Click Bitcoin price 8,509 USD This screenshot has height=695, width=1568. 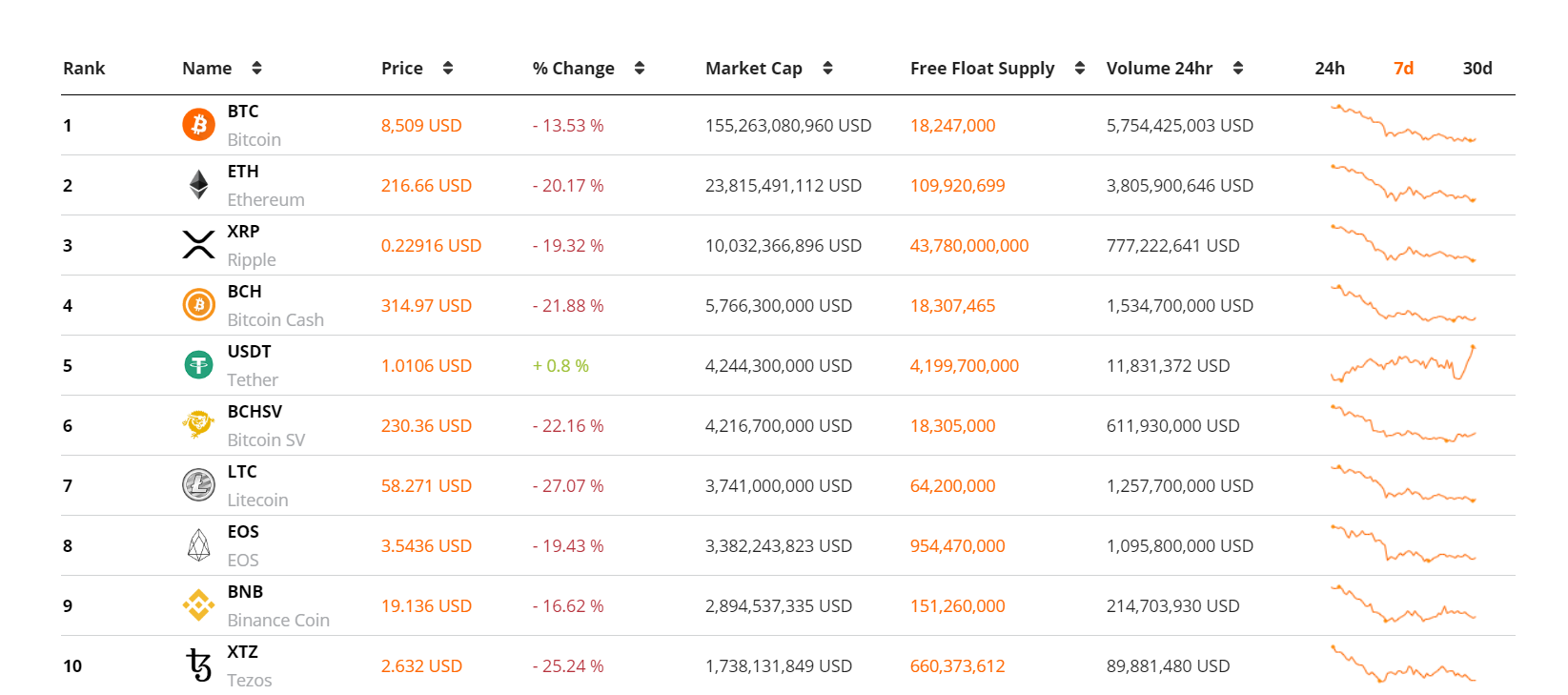click(421, 125)
